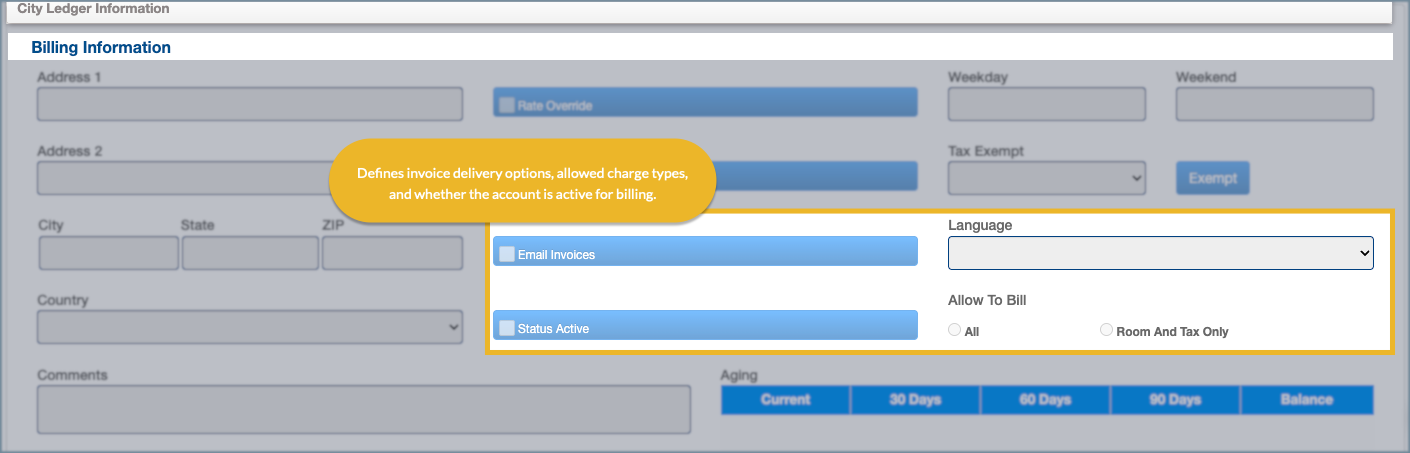Select the State input field
This screenshot has height=453, width=1410.
(x=250, y=253)
